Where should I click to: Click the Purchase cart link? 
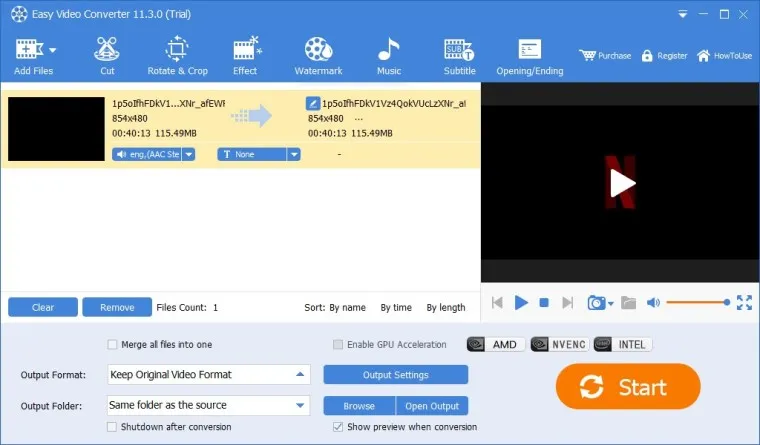605,56
